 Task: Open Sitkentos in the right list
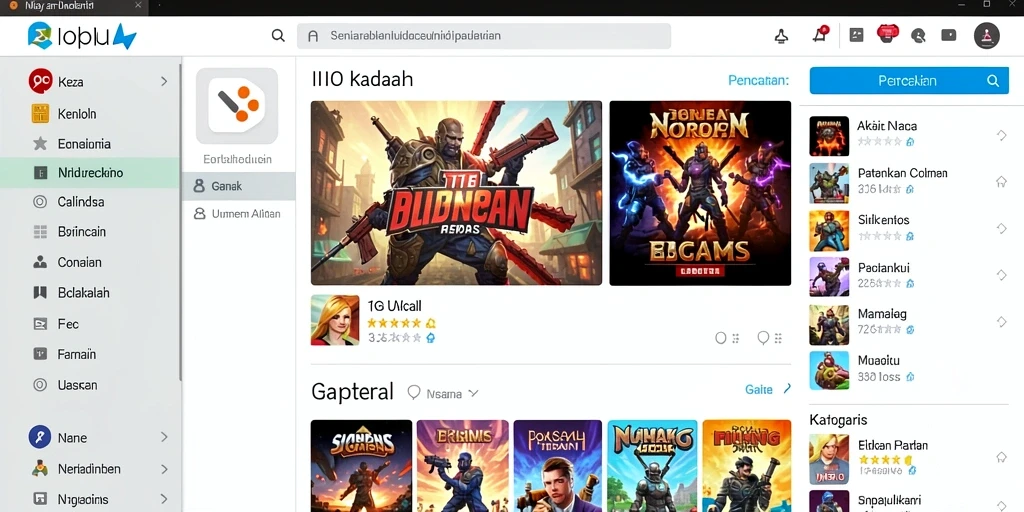[x=909, y=230]
